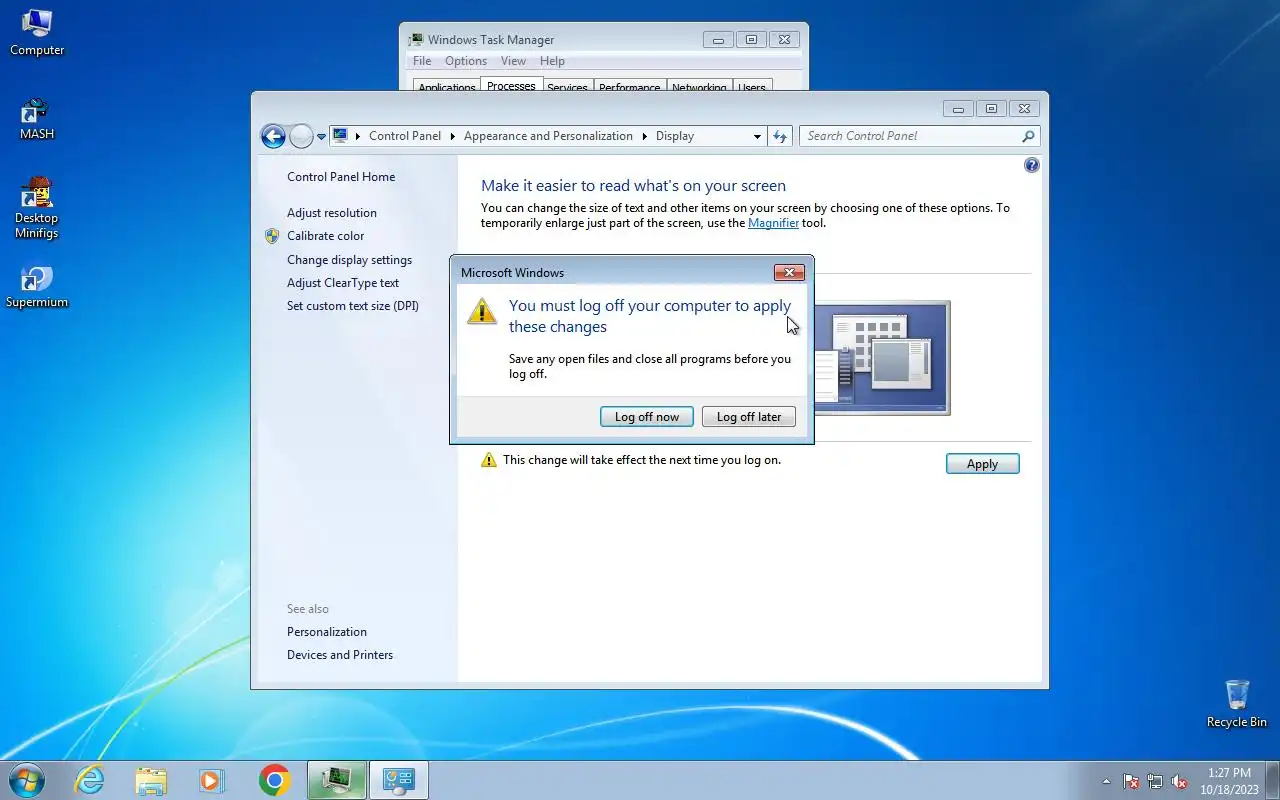This screenshot has height=800, width=1280.
Task: Switch to Applications tab in Task Manager
Action: 447,87
